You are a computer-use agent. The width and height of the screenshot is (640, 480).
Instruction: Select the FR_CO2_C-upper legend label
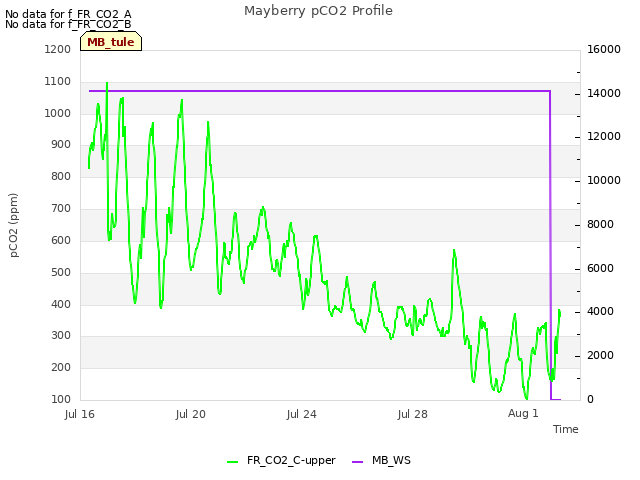(x=291, y=460)
